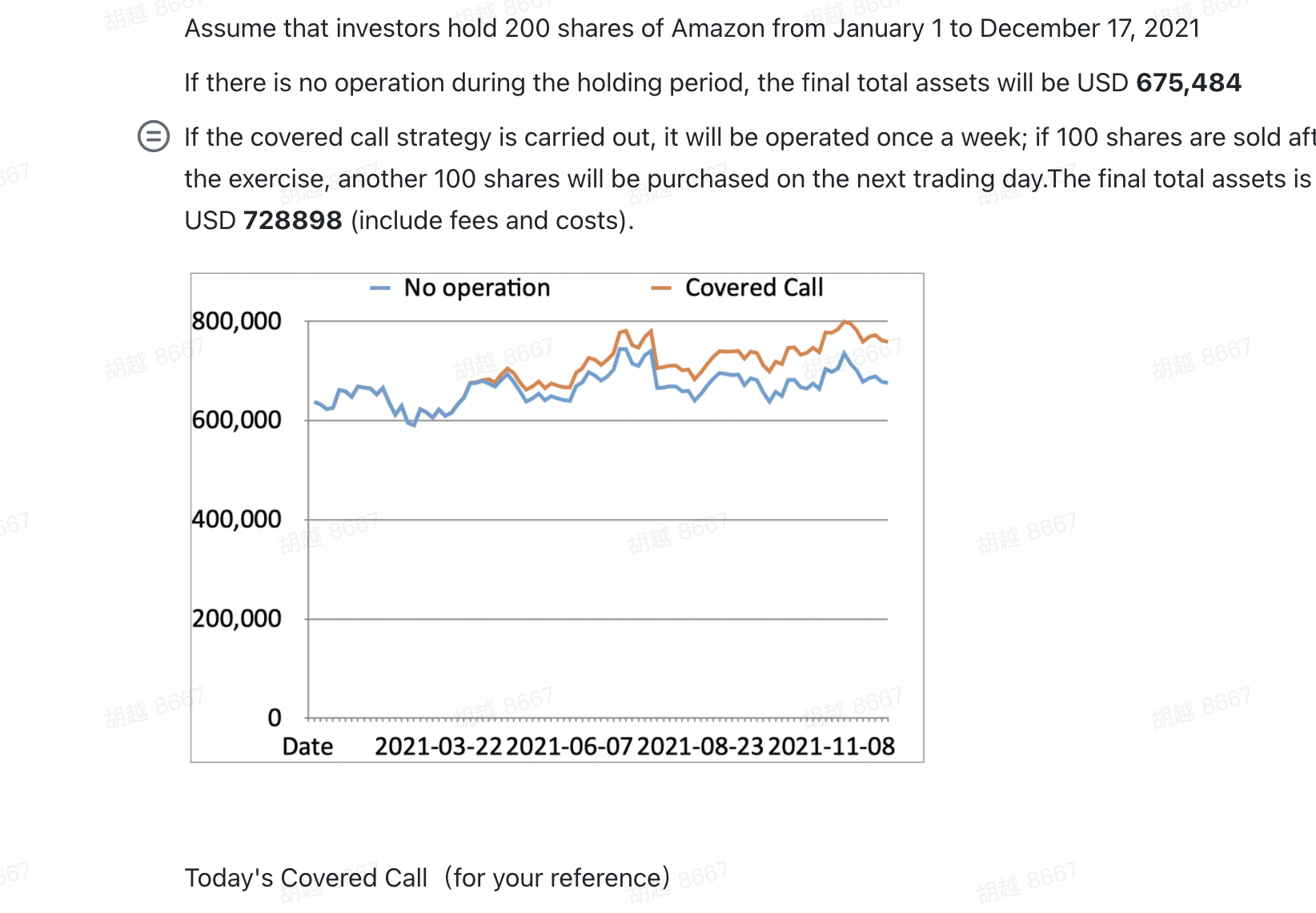Click the 2021-08-23 date label
This screenshot has height=913, width=1316.
[700, 746]
